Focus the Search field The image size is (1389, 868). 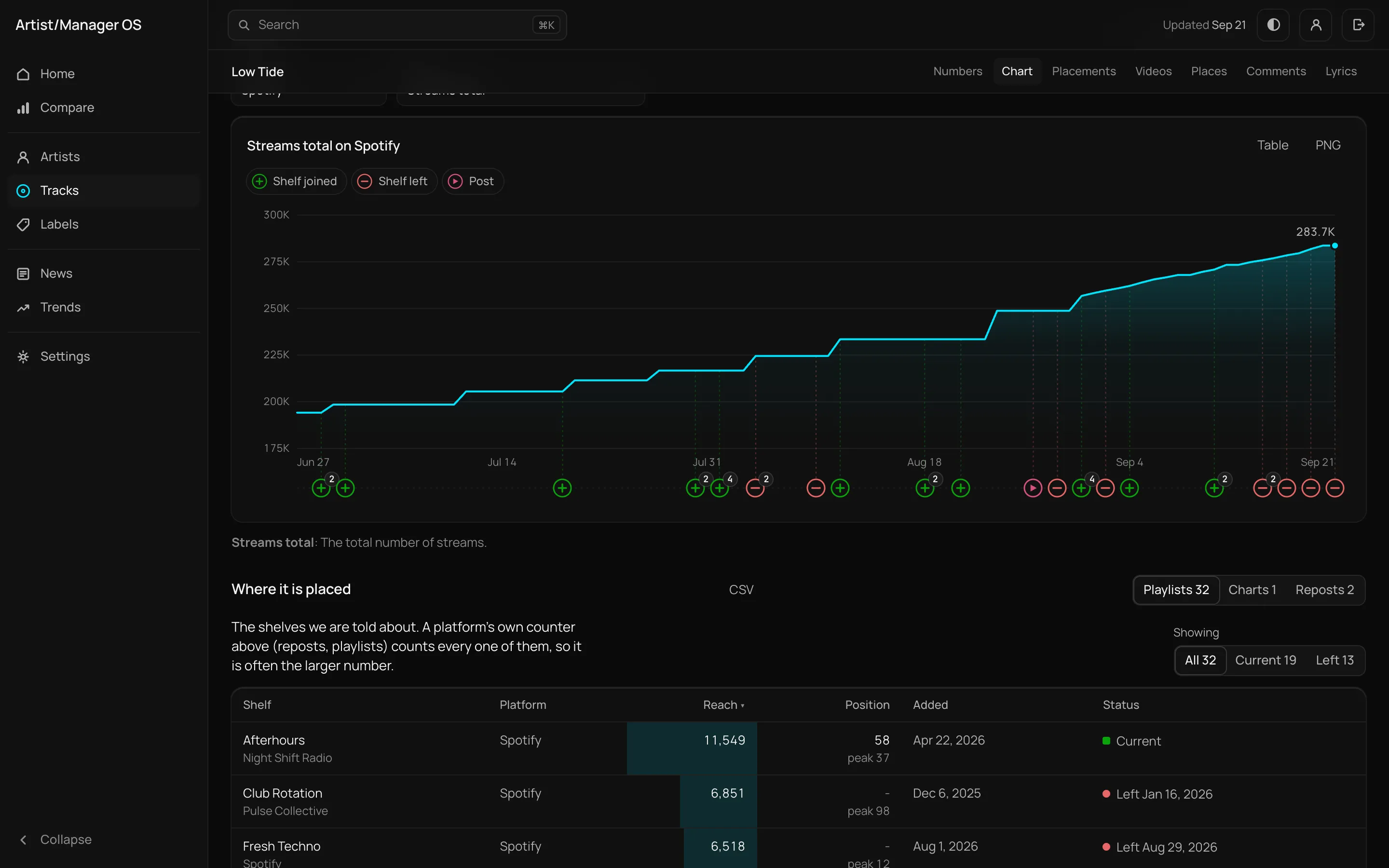click(x=397, y=25)
